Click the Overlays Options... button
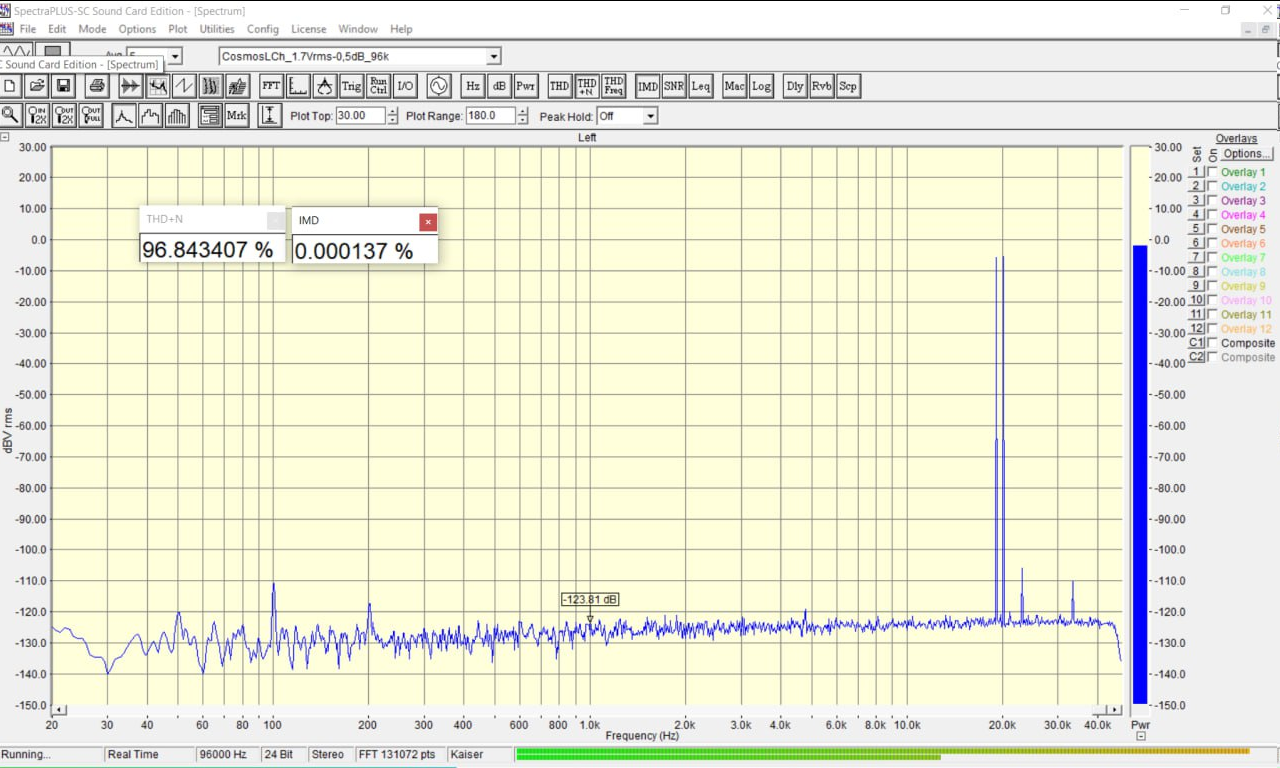 [1247, 154]
